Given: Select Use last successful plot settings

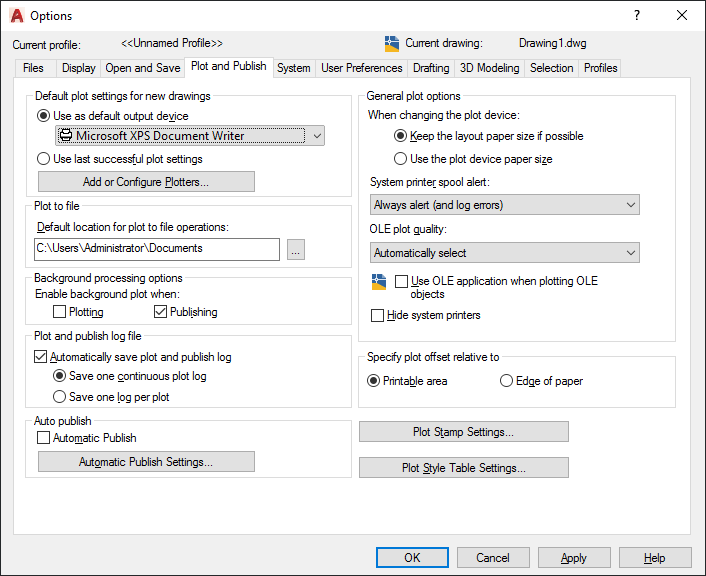Looking at the screenshot, I should 43,159.
